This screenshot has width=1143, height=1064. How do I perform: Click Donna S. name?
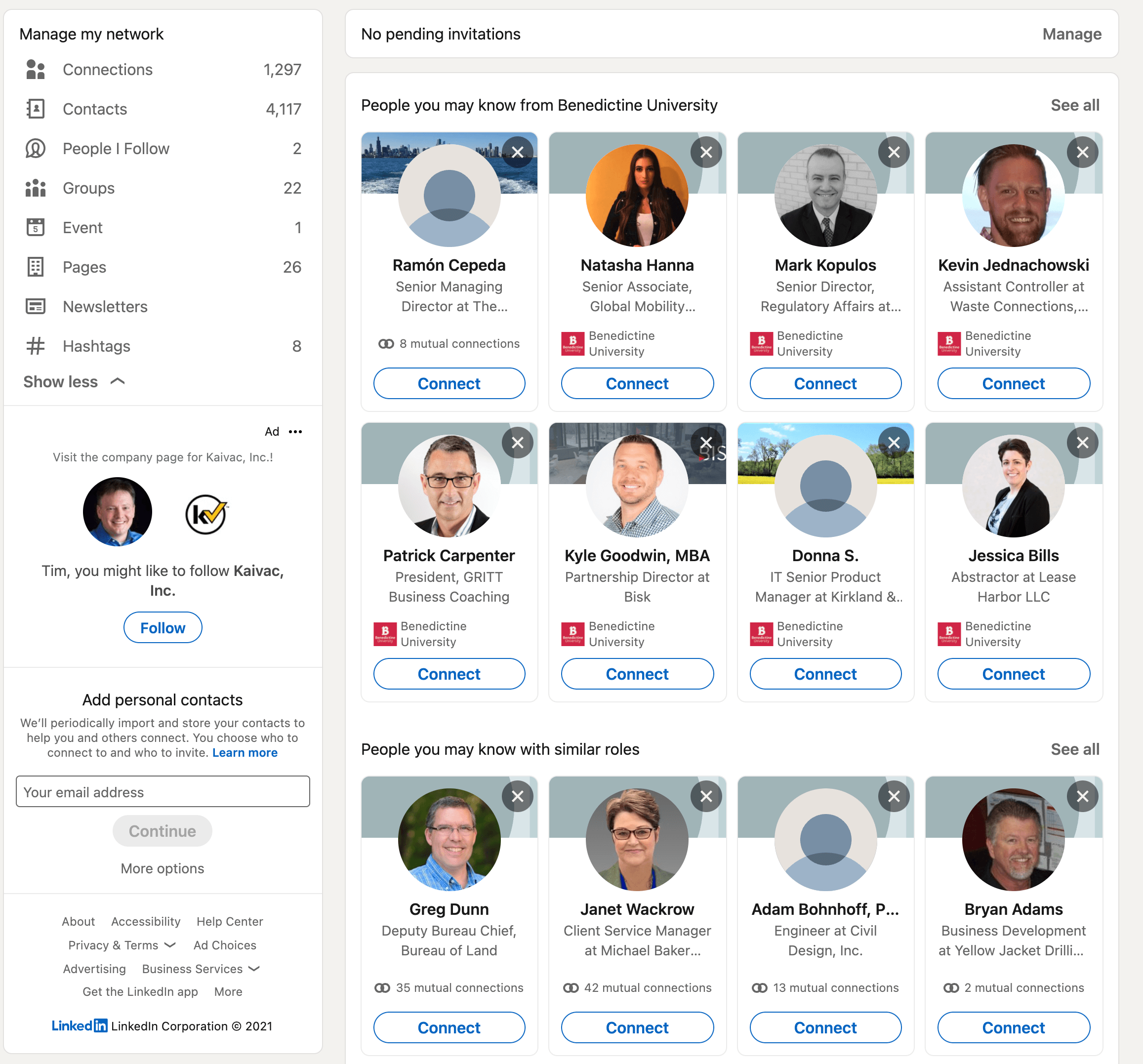[825, 556]
